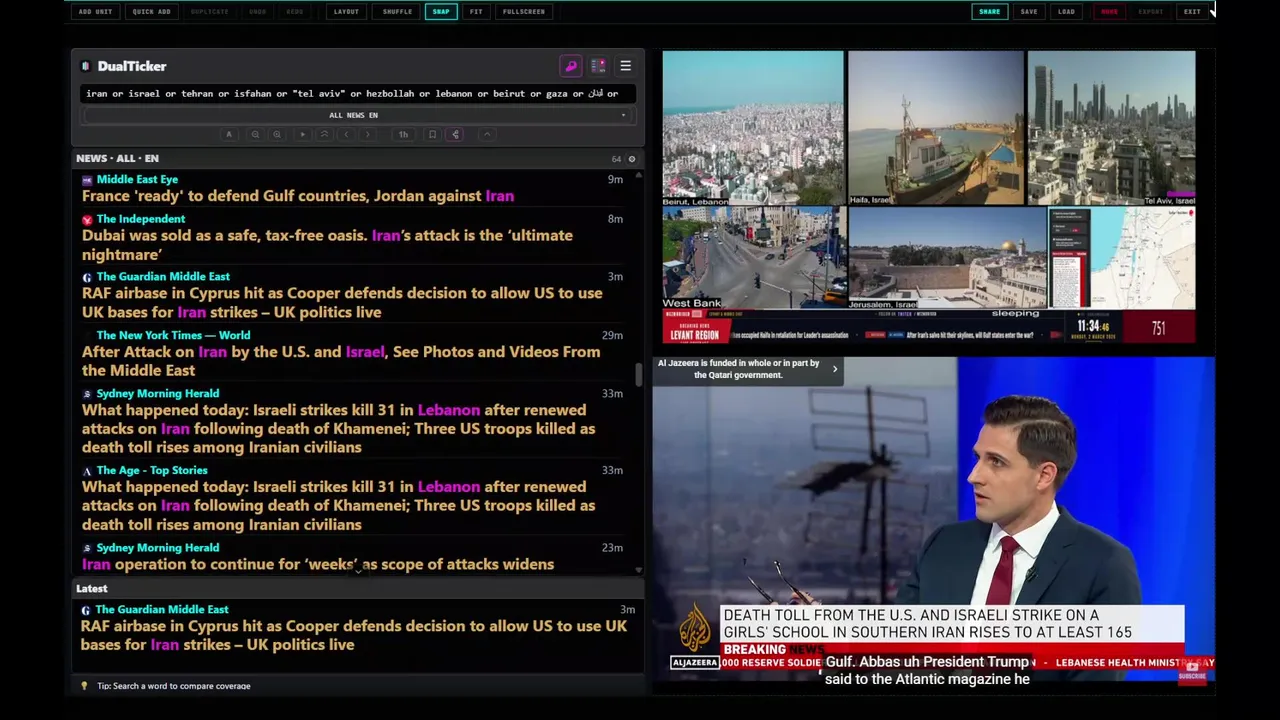1280x720 pixels.
Task: Click the news list scrollbar thumb
Action: pyautogui.click(x=639, y=376)
